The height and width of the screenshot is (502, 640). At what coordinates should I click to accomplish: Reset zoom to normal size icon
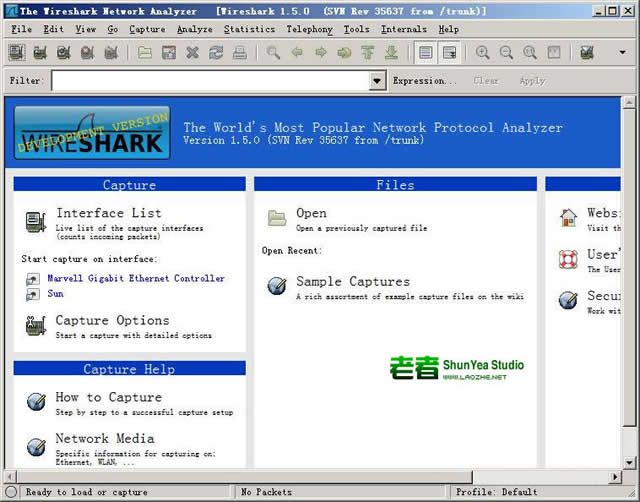pos(530,53)
